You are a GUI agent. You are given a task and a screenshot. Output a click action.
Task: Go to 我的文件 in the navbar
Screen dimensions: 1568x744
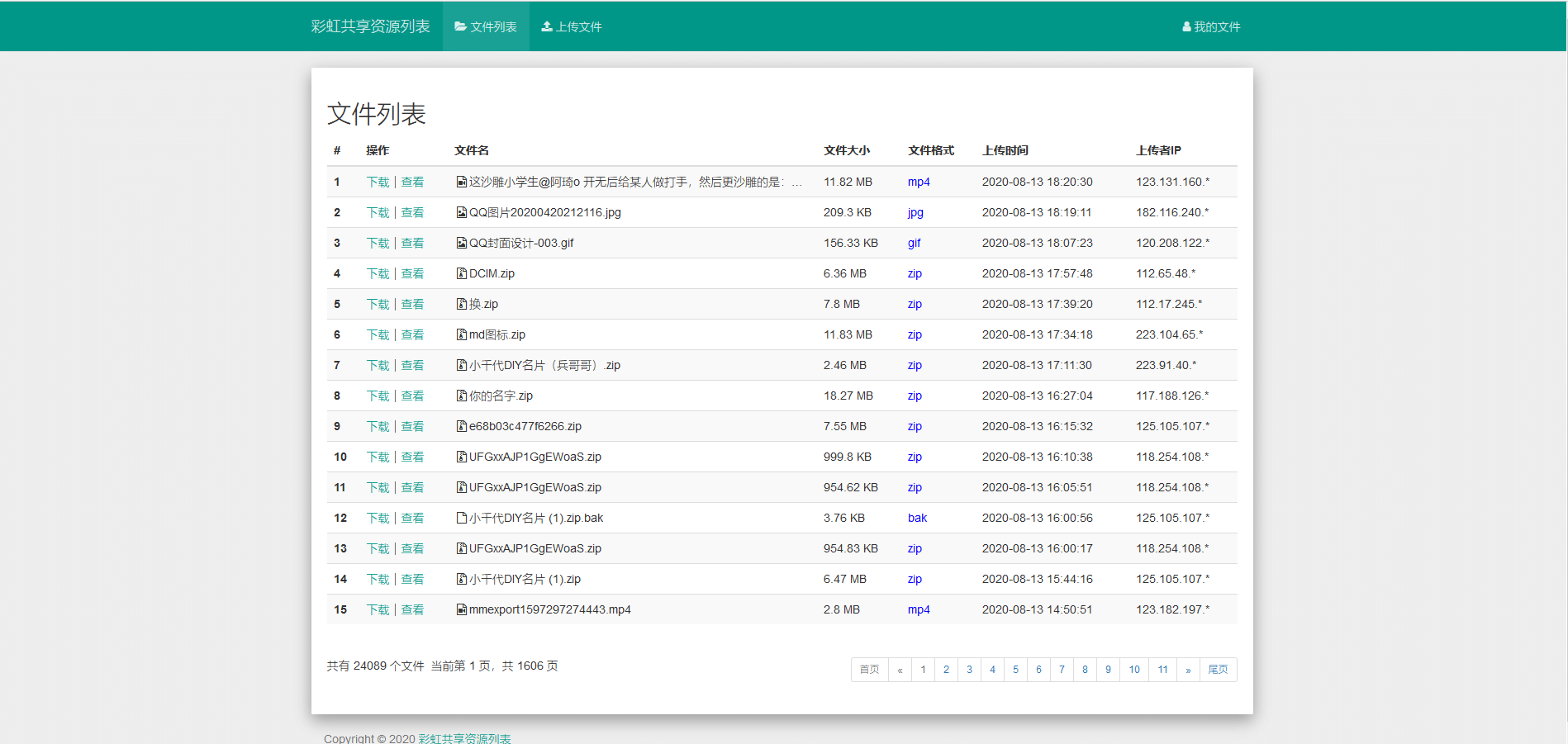(1211, 26)
